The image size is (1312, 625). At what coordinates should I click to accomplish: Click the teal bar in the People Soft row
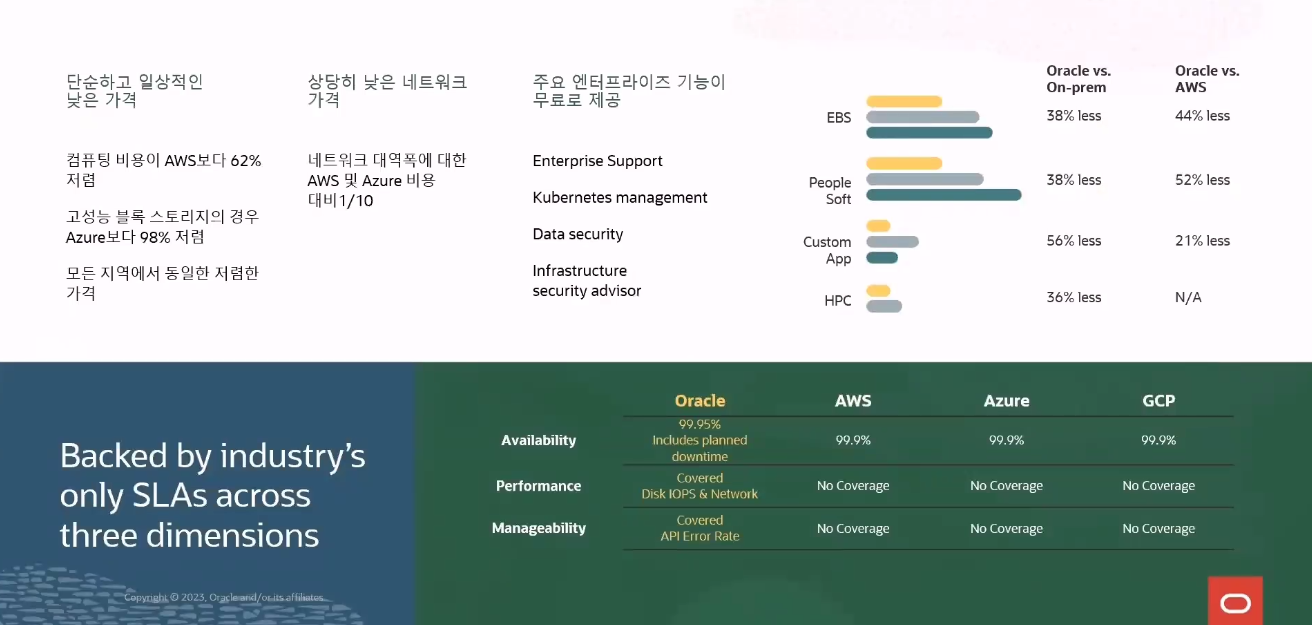(x=944, y=194)
